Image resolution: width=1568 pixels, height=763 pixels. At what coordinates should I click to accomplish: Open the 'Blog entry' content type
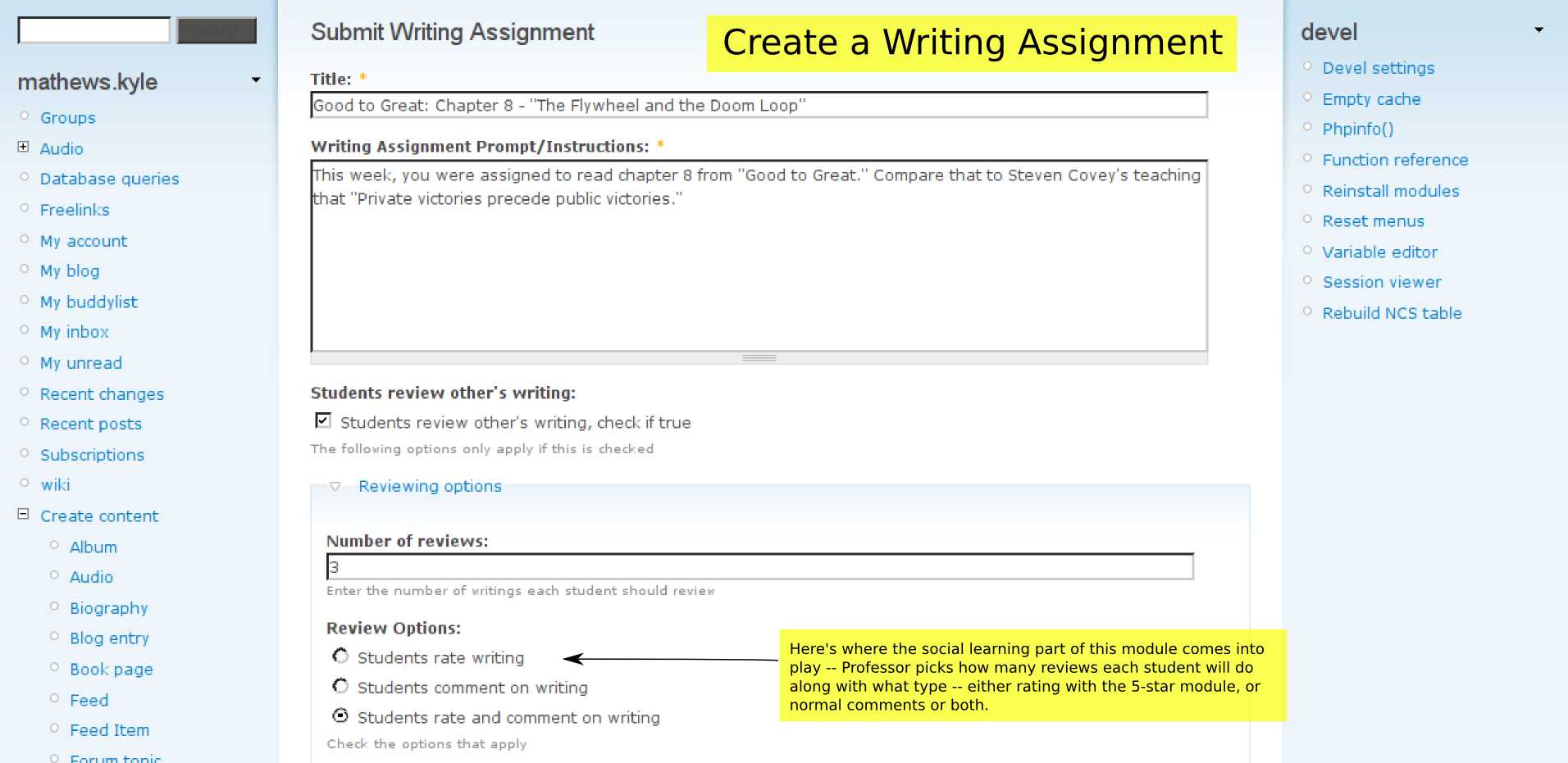[x=109, y=638]
